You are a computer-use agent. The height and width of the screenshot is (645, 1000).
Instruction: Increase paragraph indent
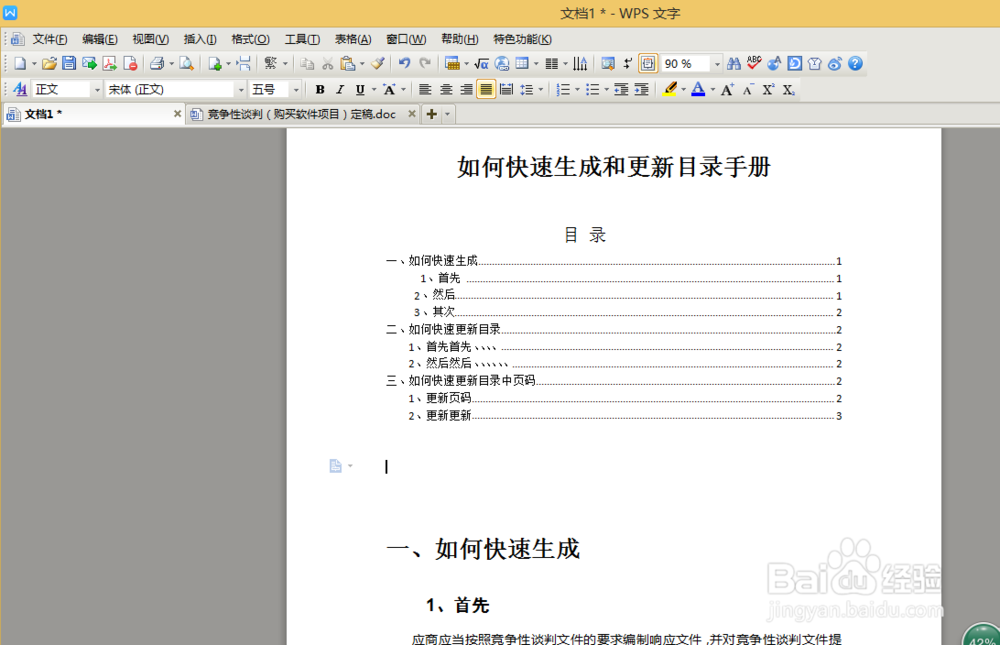642,90
